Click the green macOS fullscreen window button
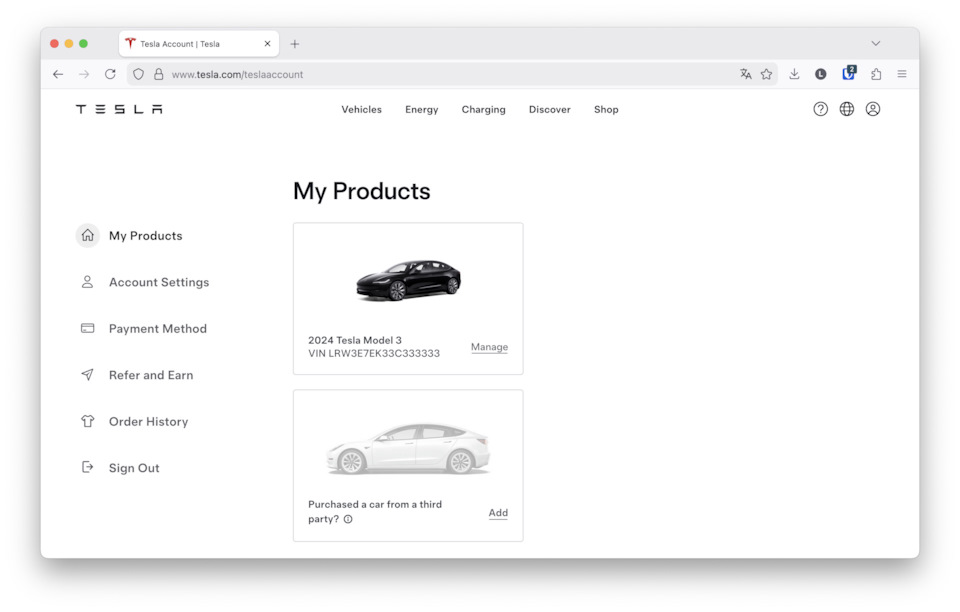Screen dimensions: 960x612 83,43
